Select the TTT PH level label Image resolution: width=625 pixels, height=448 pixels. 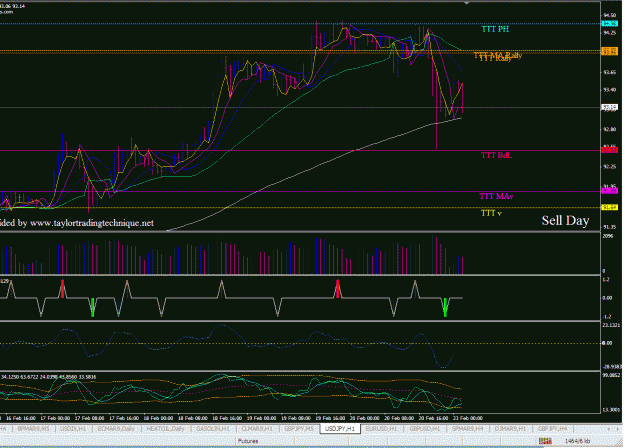(x=495, y=29)
